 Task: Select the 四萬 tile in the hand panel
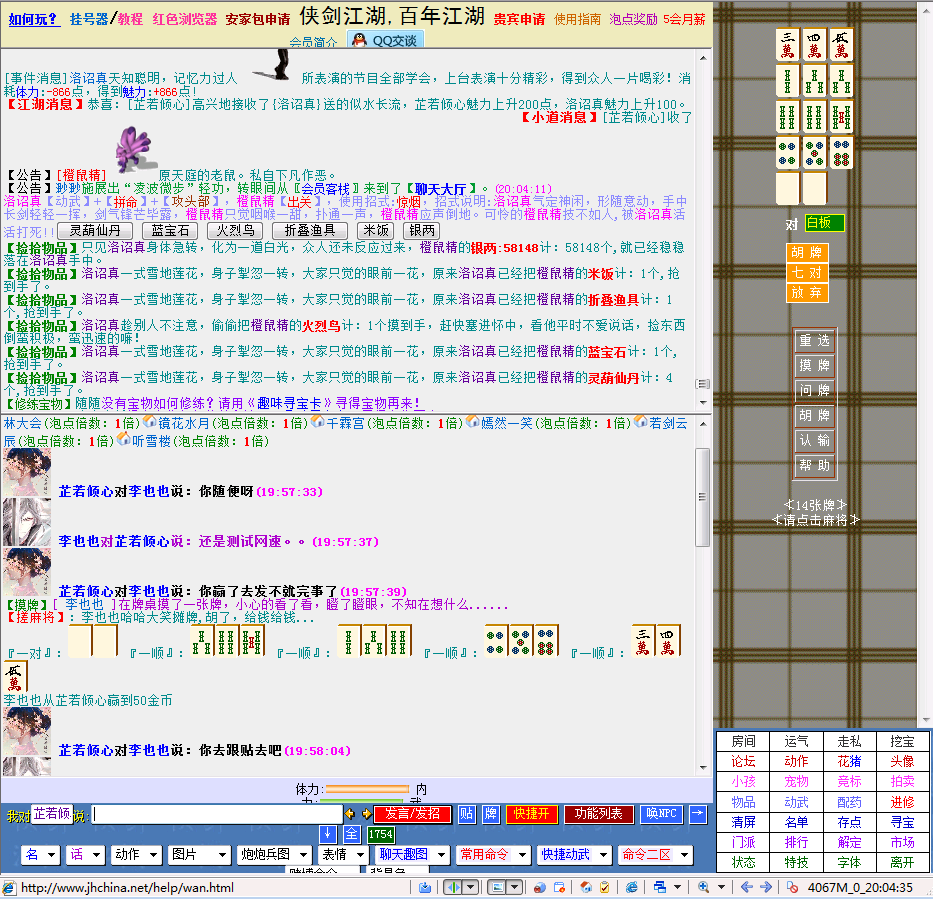pyautogui.click(x=814, y=45)
